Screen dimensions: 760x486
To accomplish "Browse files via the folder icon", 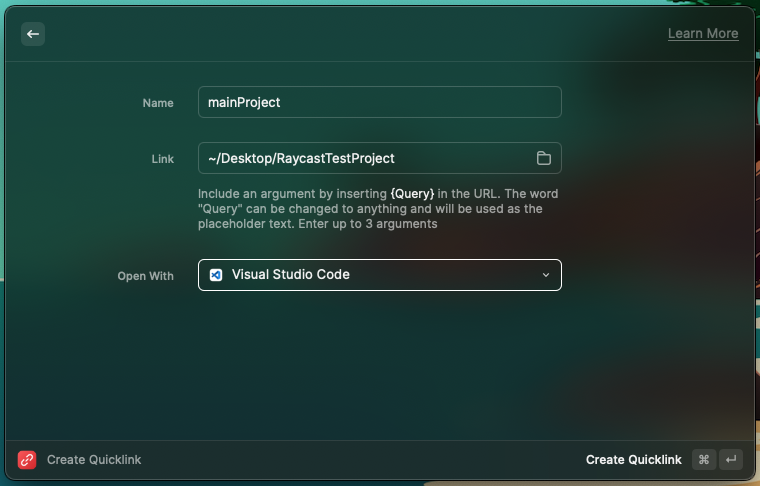I will [x=544, y=158].
